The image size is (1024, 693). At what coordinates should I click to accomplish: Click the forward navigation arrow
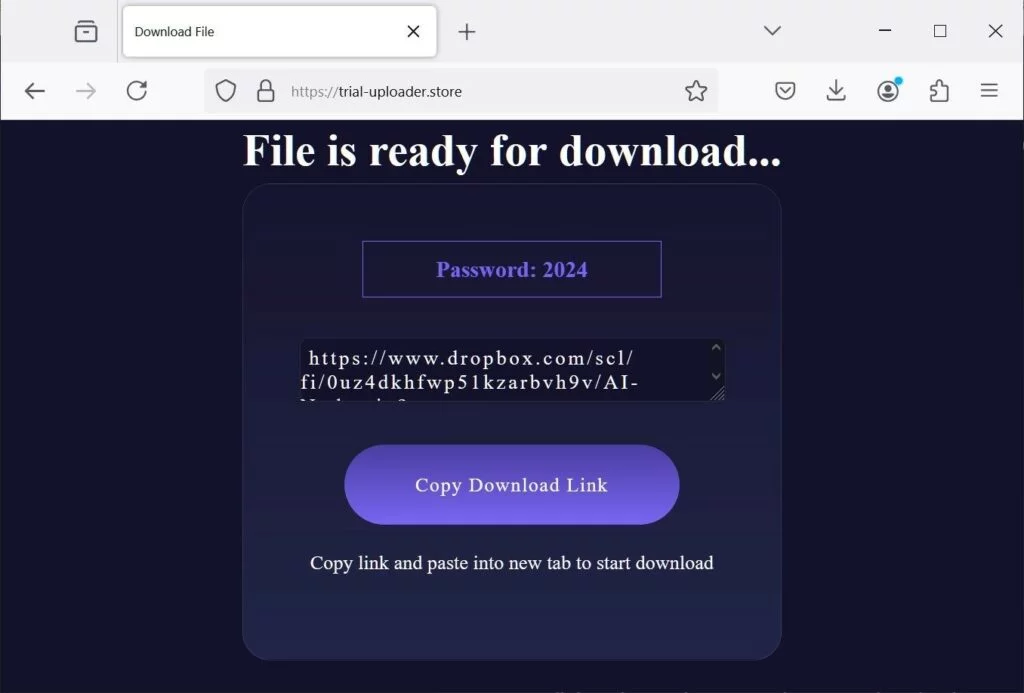pos(86,91)
